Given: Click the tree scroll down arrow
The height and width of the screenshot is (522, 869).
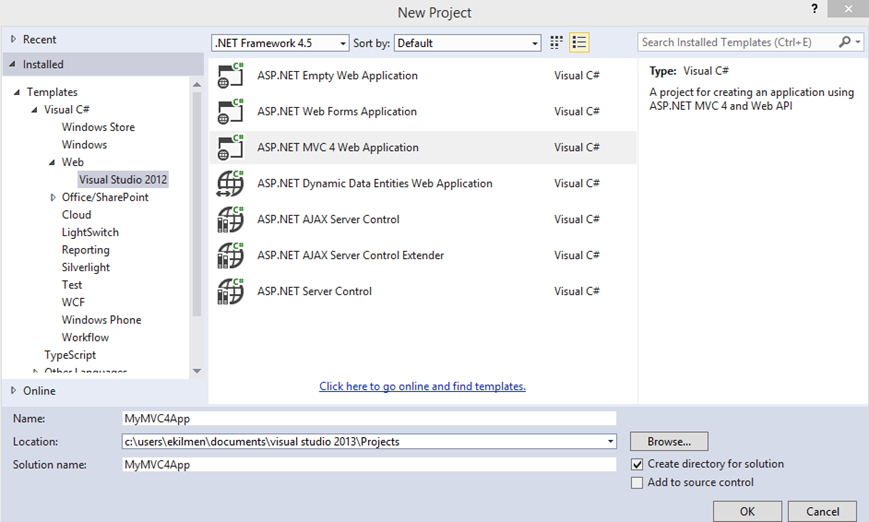Looking at the screenshot, I should click(x=197, y=371).
